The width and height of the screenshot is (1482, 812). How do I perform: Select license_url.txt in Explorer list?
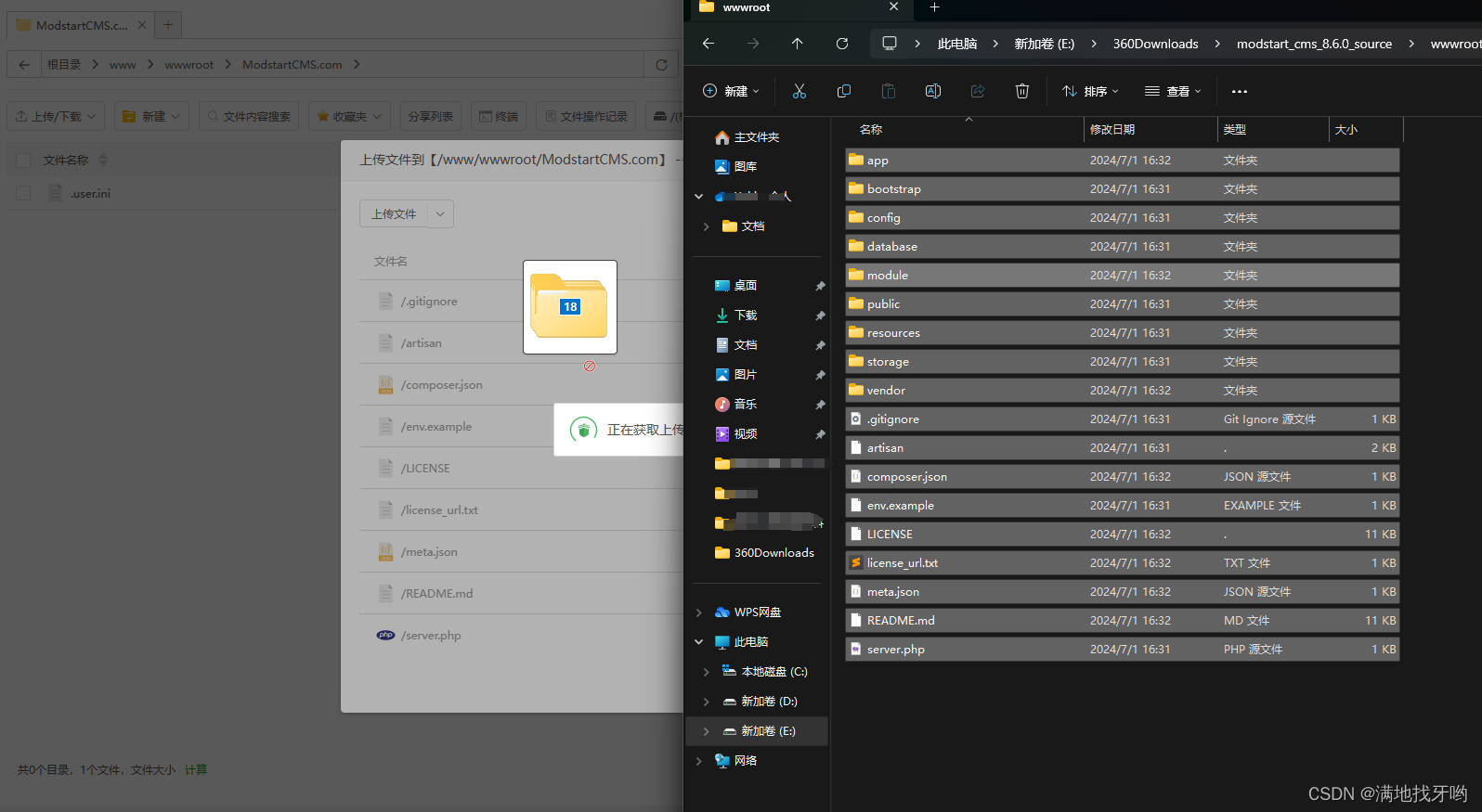[1122, 563]
